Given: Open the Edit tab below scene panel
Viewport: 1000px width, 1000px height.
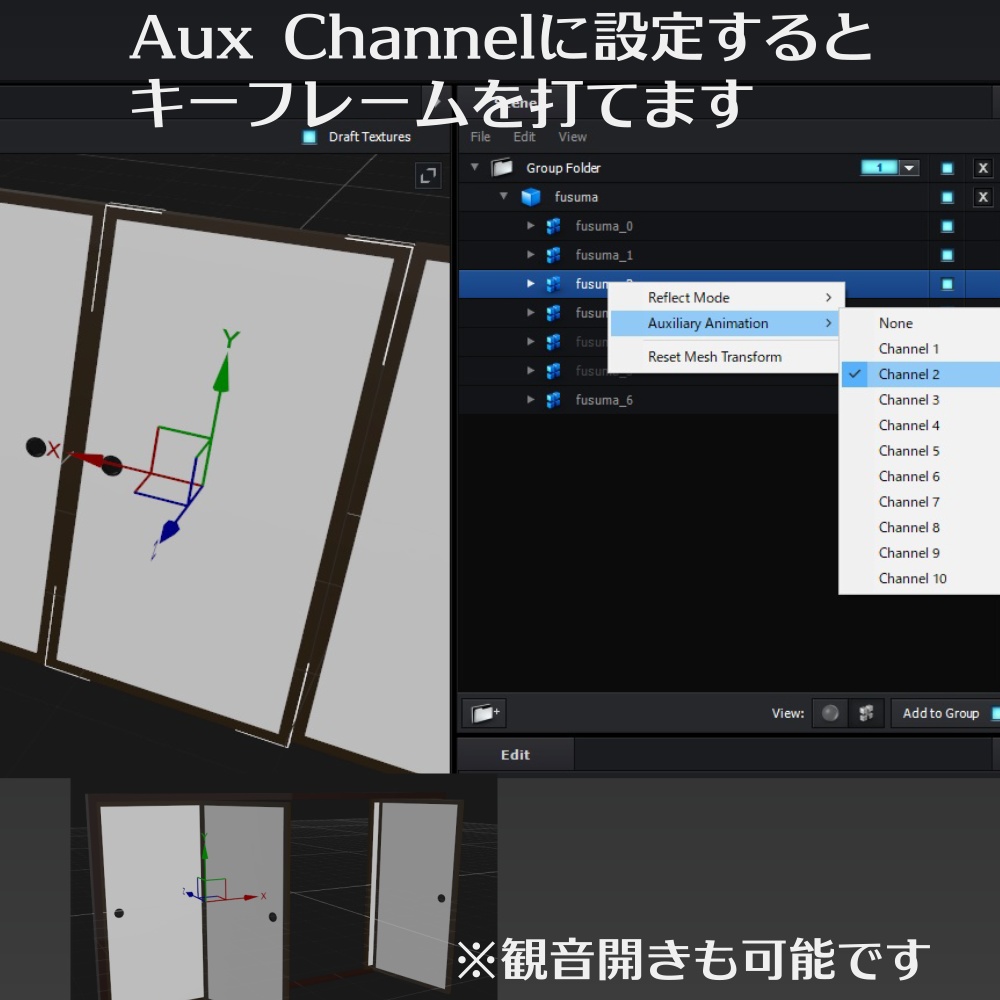Looking at the screenshot, I should [515, 754].
